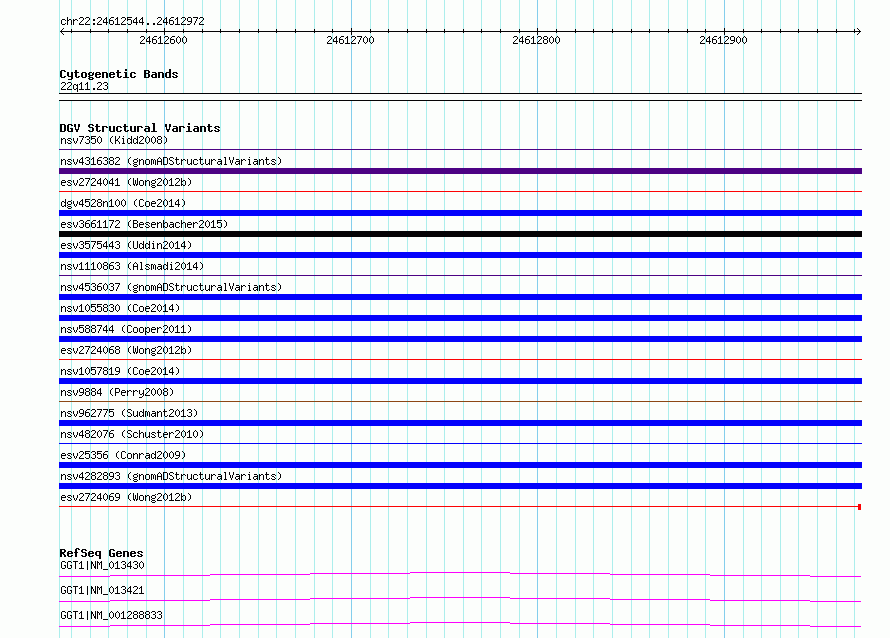Click the blue bar under dgv4528n100

460,213
